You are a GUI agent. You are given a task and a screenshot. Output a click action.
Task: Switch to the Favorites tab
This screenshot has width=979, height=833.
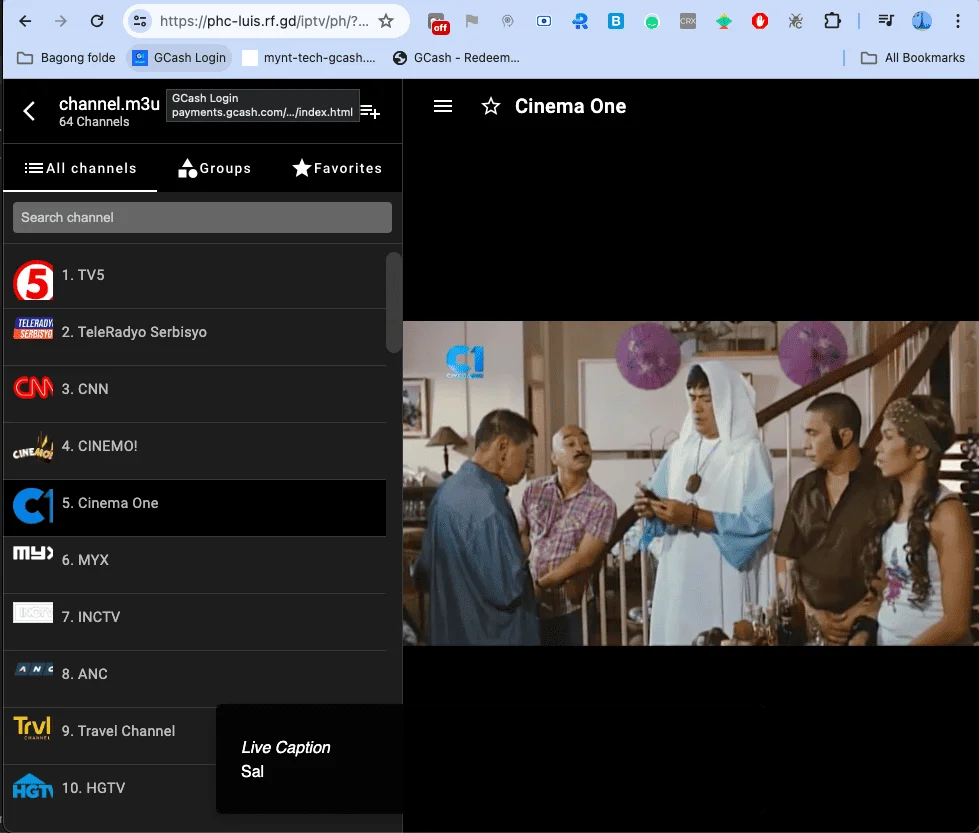pyautogui.click(x=337, y=168)
